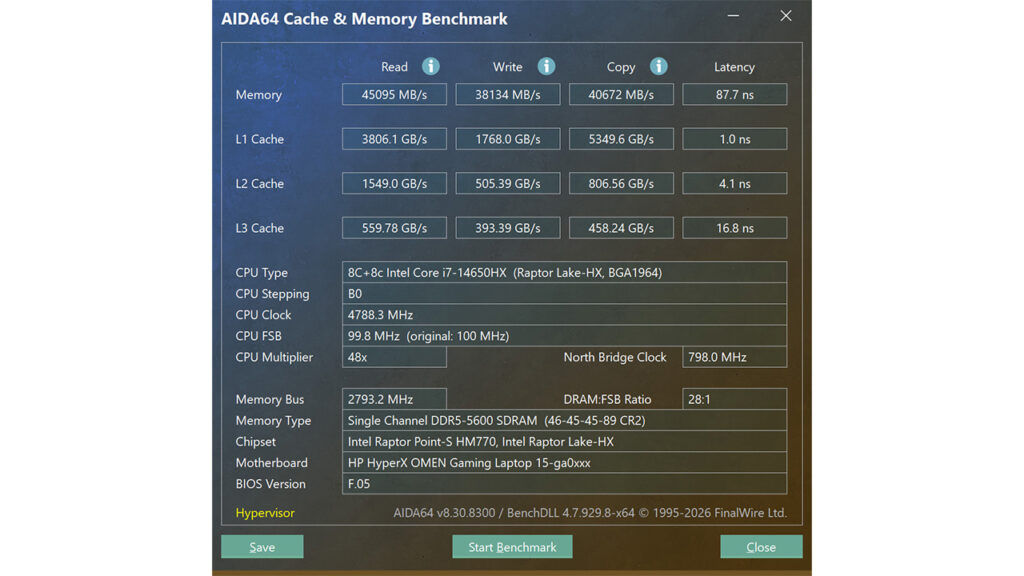
Task: Click the L3 Cache row label
Action: pyautogui.click(x=259, y=228)
